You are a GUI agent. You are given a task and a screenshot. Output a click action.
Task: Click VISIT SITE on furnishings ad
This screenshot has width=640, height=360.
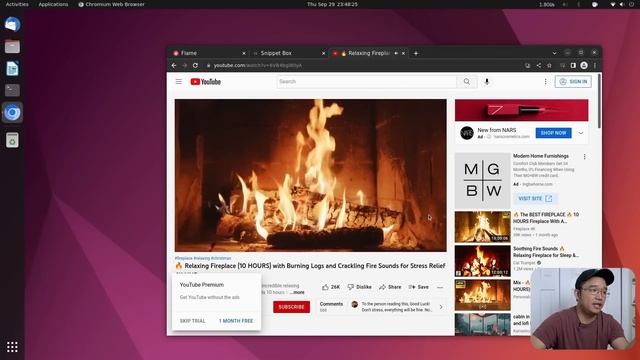(x=535, y=198)
